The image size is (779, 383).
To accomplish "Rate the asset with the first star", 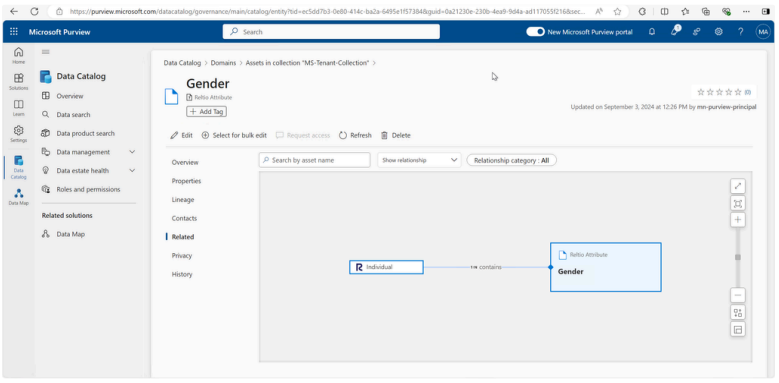I will 701,92.
